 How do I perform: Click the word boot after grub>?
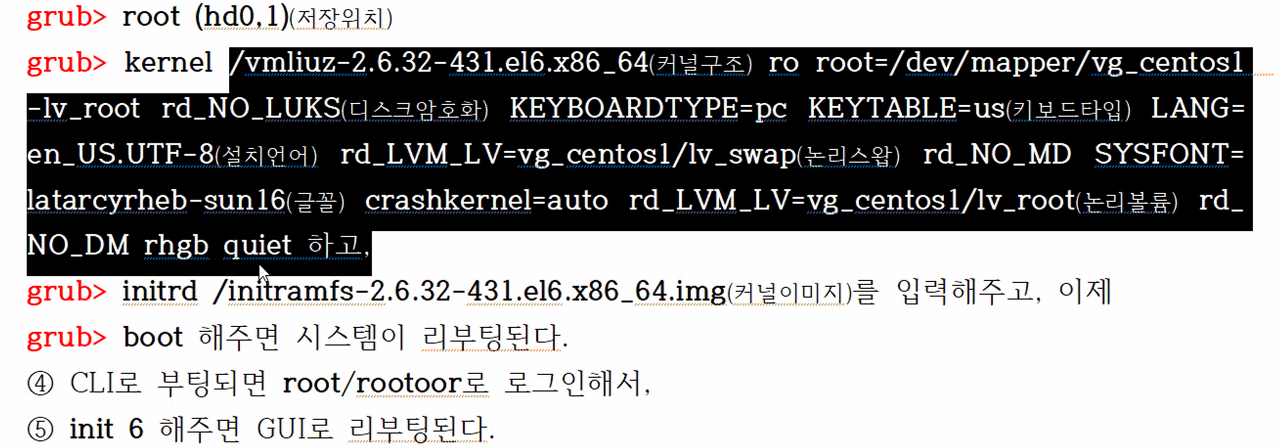[x=153, y=338]
